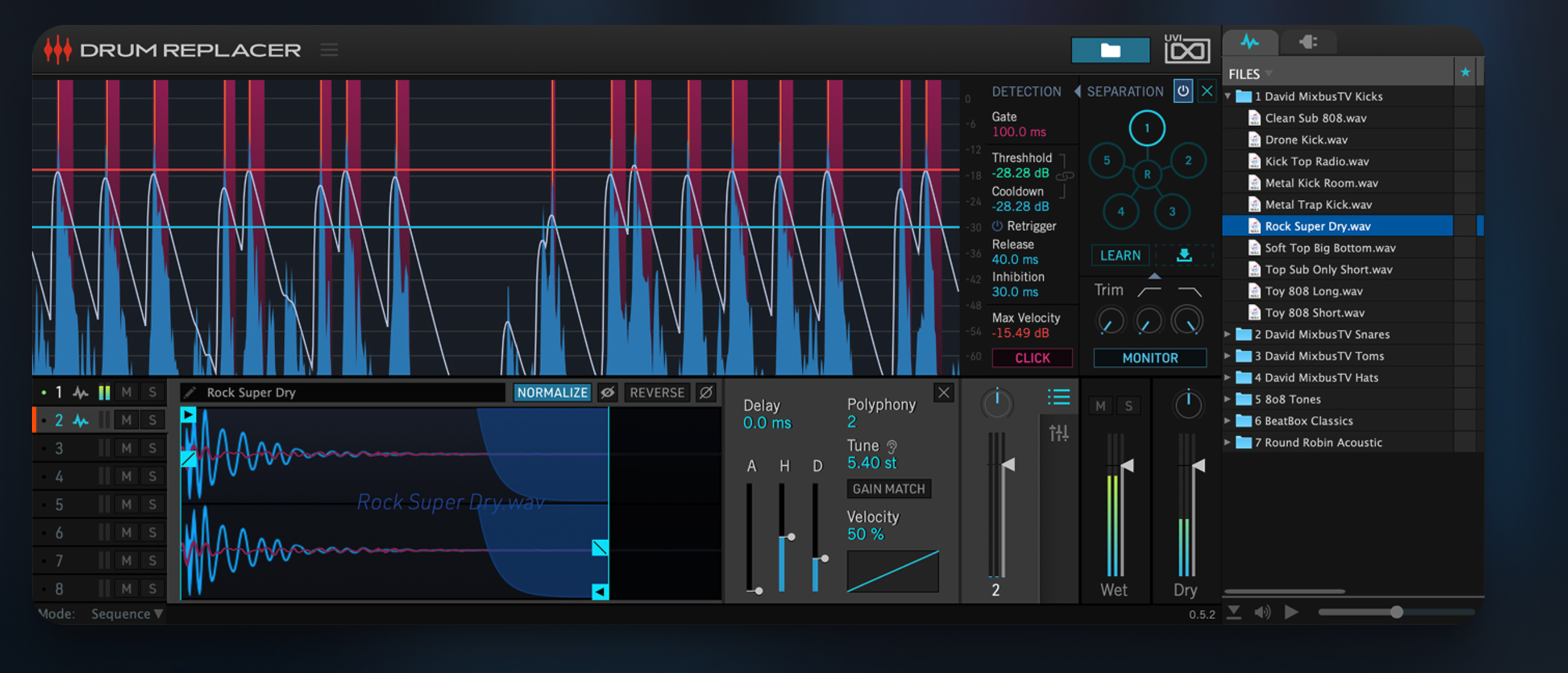Close the sample settings panel
Screen dimensions: 1568x673
tap(944, 392)
